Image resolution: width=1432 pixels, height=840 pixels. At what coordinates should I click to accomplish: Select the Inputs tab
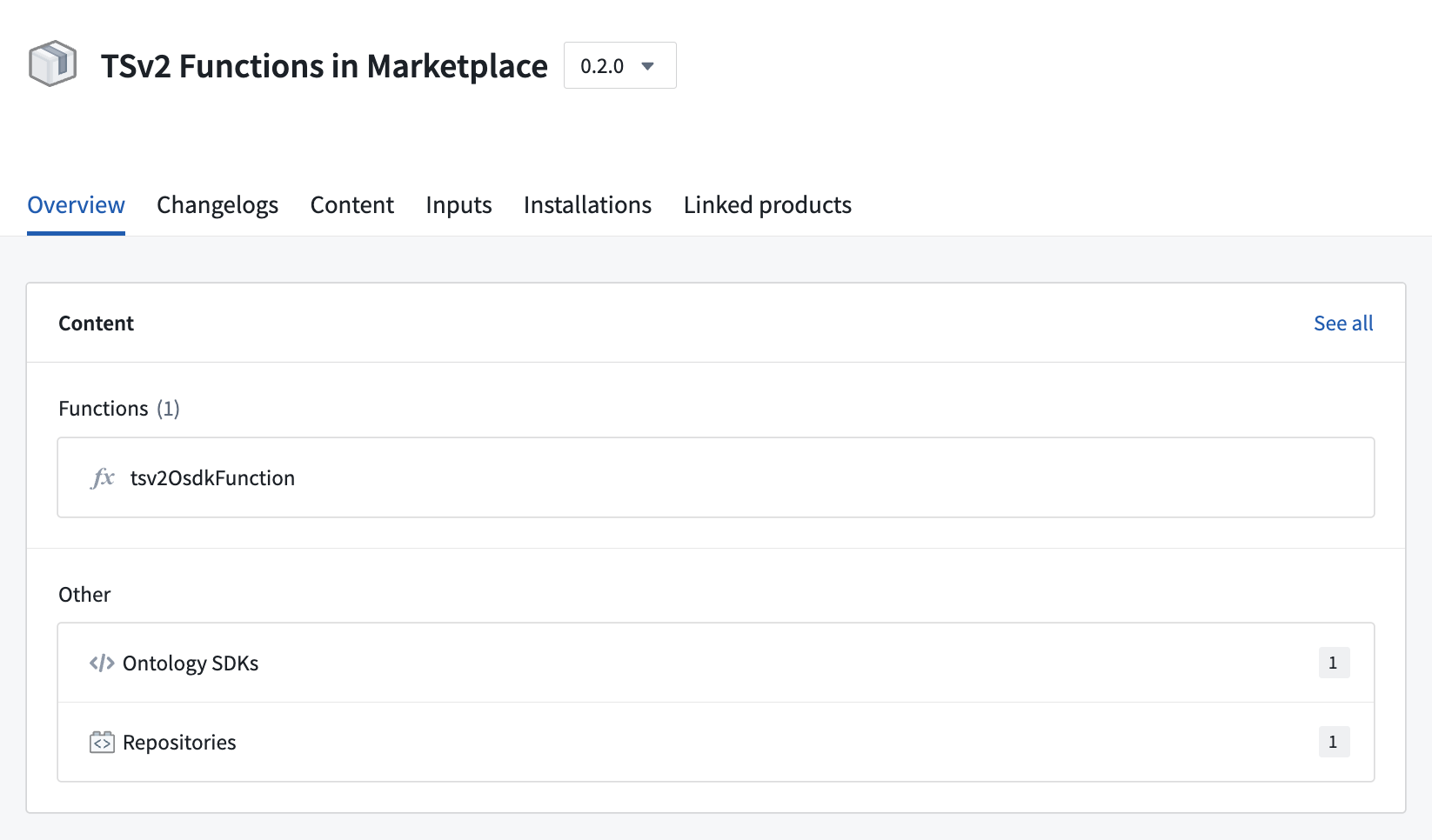tap(458, 205)
